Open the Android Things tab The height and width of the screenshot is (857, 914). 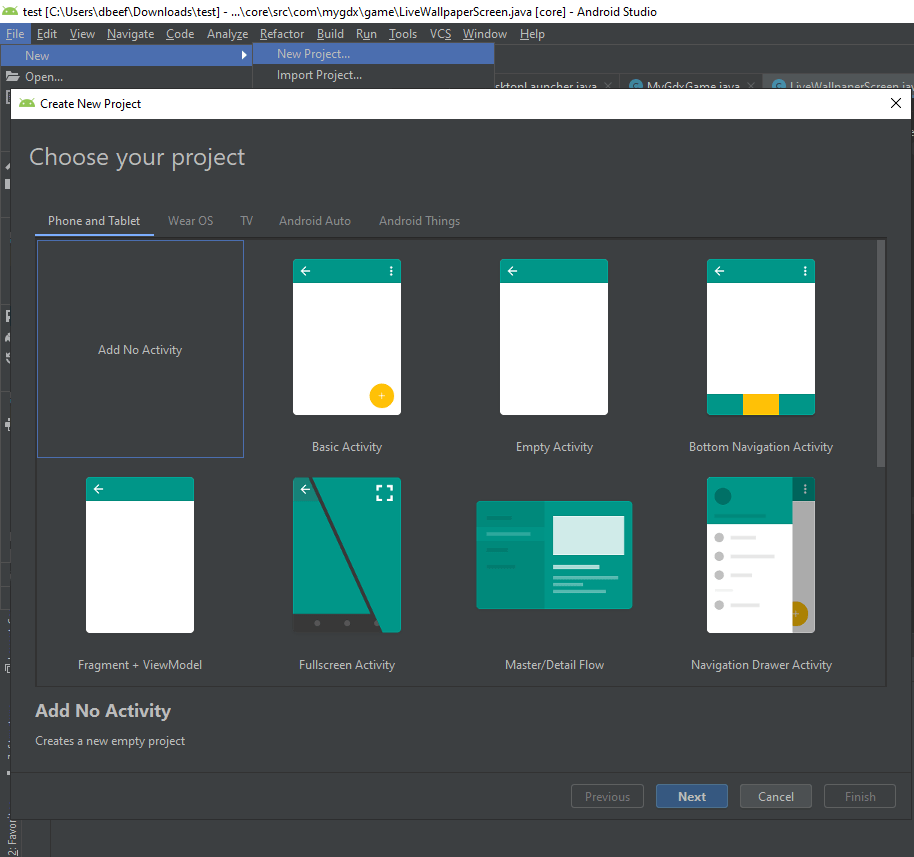click(x=419, y=221)
